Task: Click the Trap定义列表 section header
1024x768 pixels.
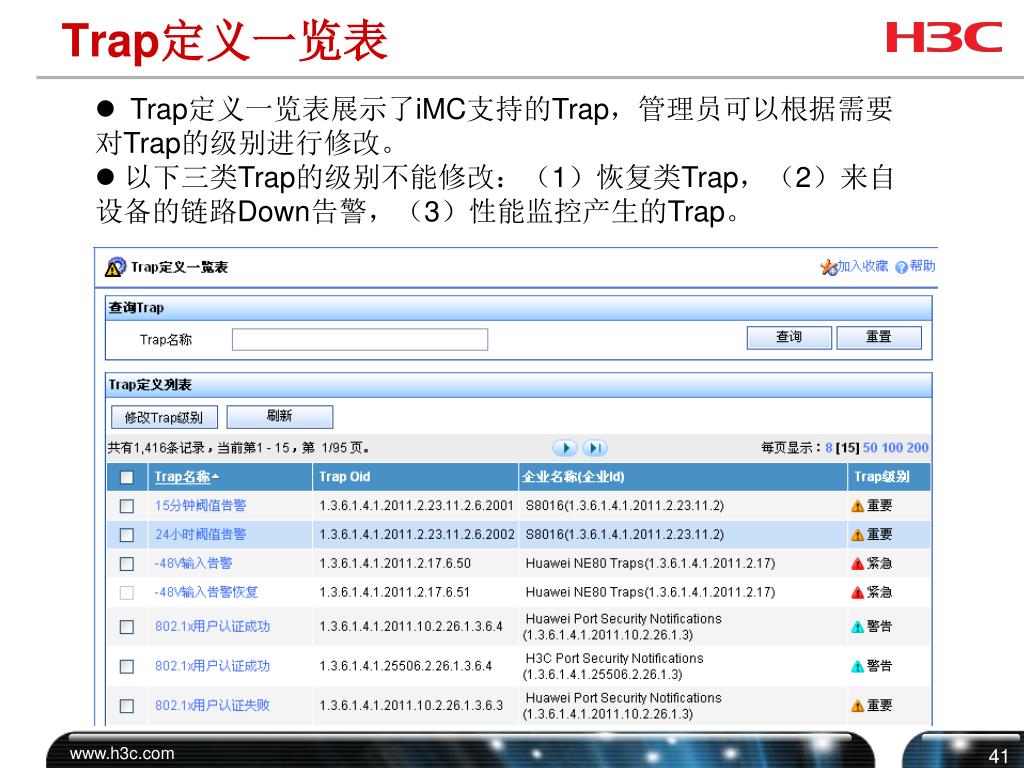Action: point(519,385)
